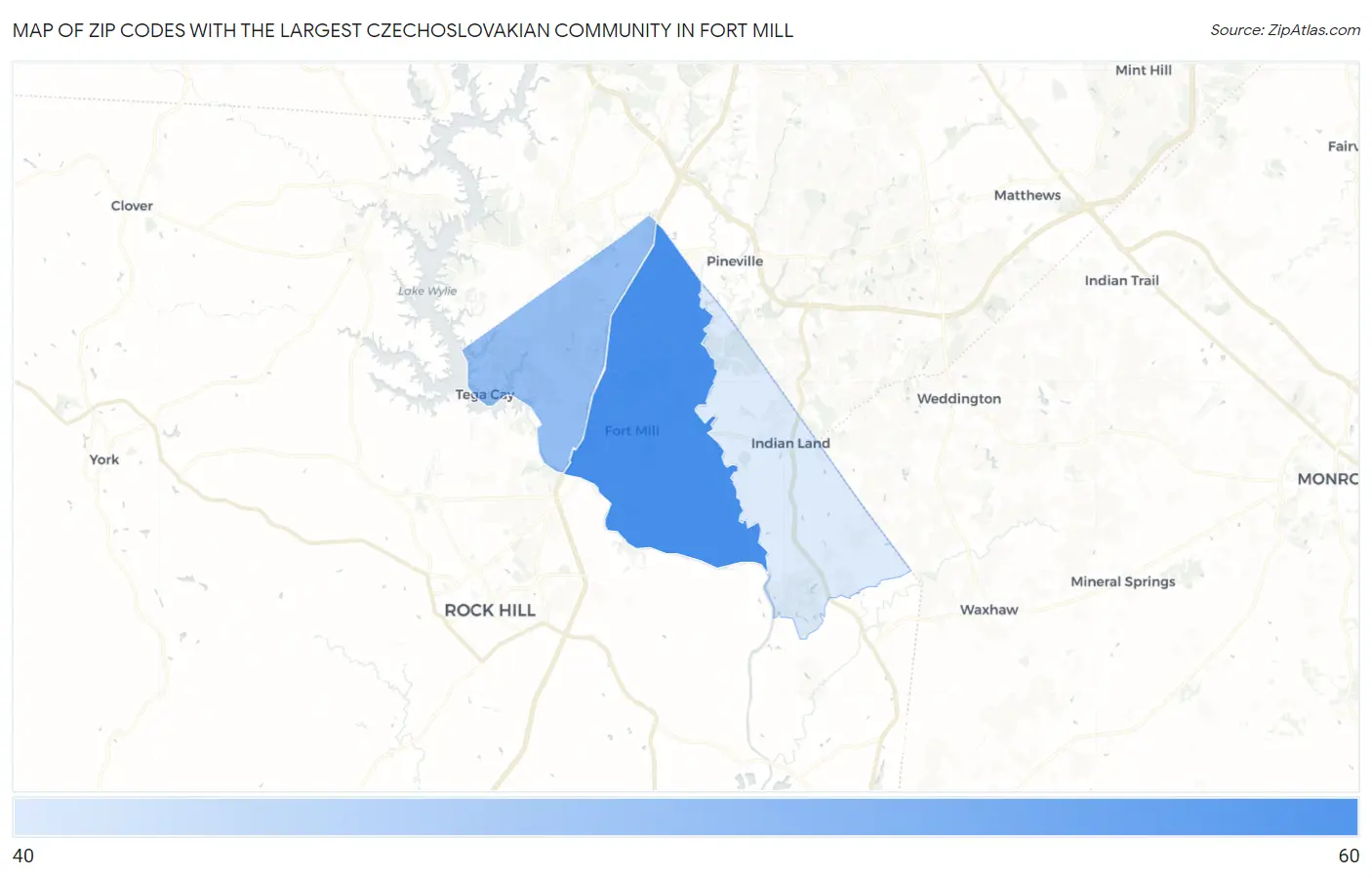This screenshot has height=877, width=1372.
Task: Click the 'Tega Cay' map label
Action: tap(484, 395)
